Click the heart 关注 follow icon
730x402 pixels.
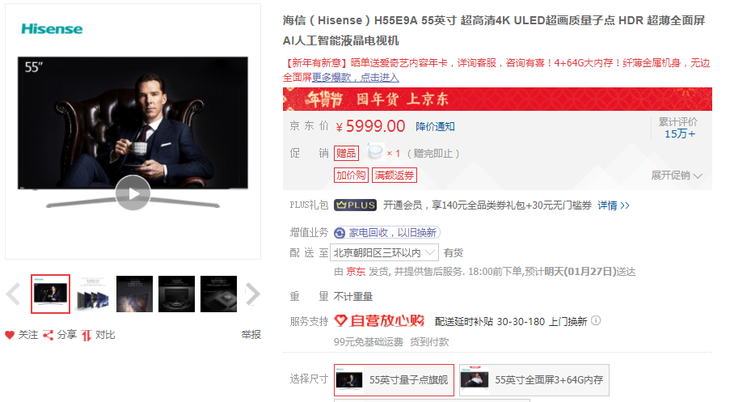pos(10,335)
